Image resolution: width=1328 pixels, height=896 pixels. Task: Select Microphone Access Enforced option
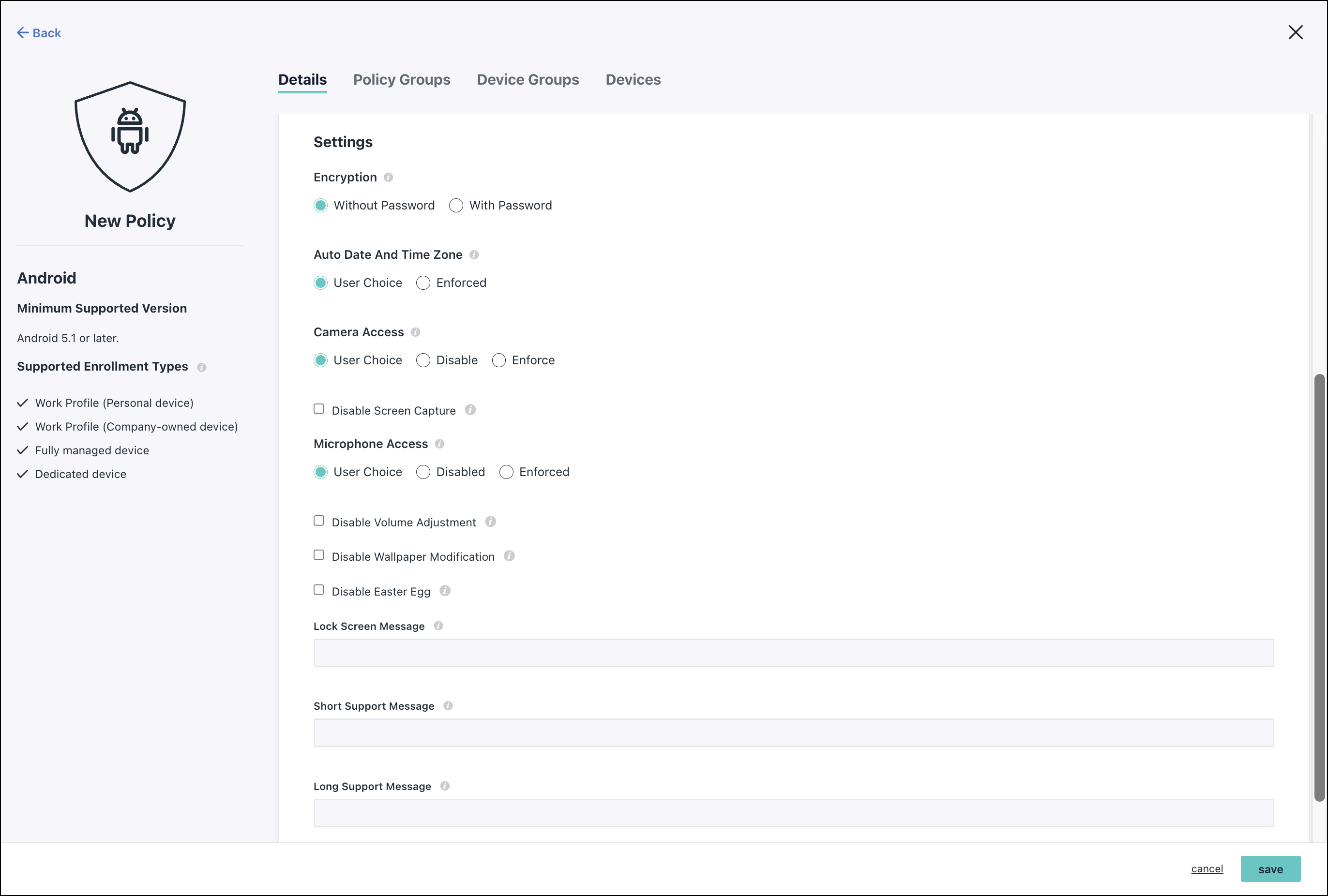506,472
